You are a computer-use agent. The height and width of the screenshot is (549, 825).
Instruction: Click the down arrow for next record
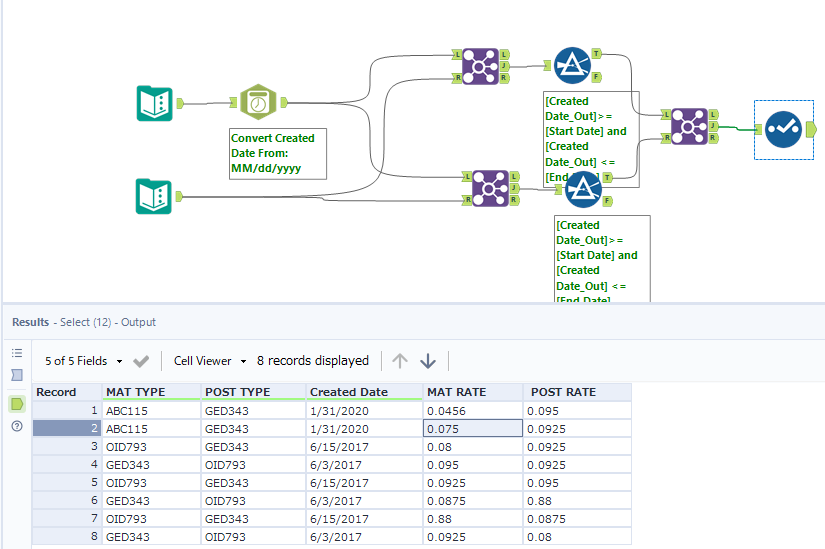coord(428,361)
